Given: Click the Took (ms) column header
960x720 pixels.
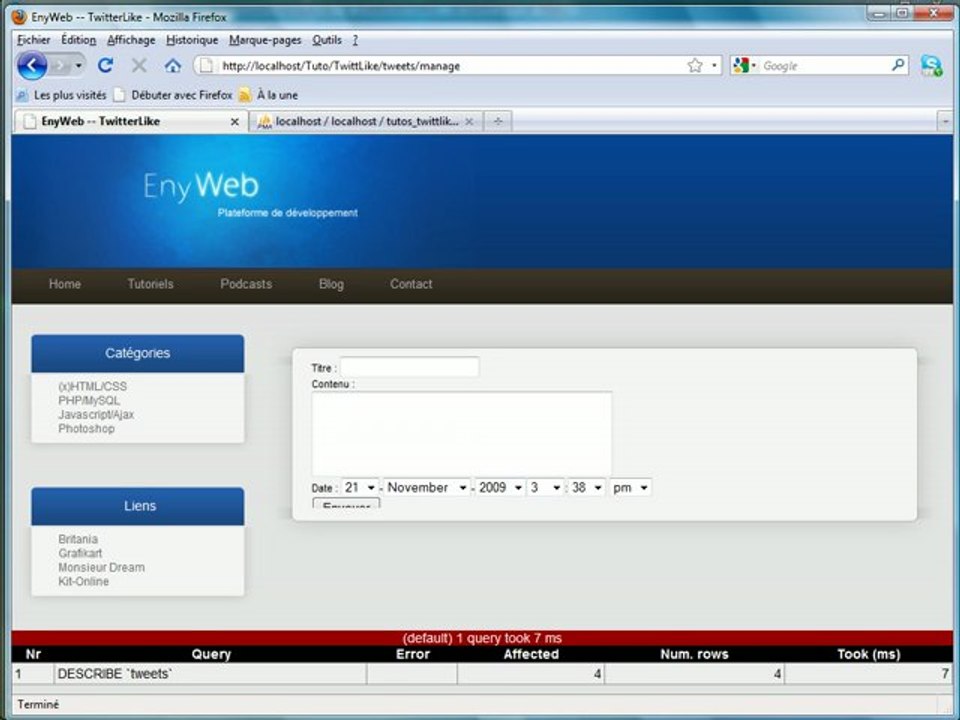Looking at the screenshot, I should 868,654.
